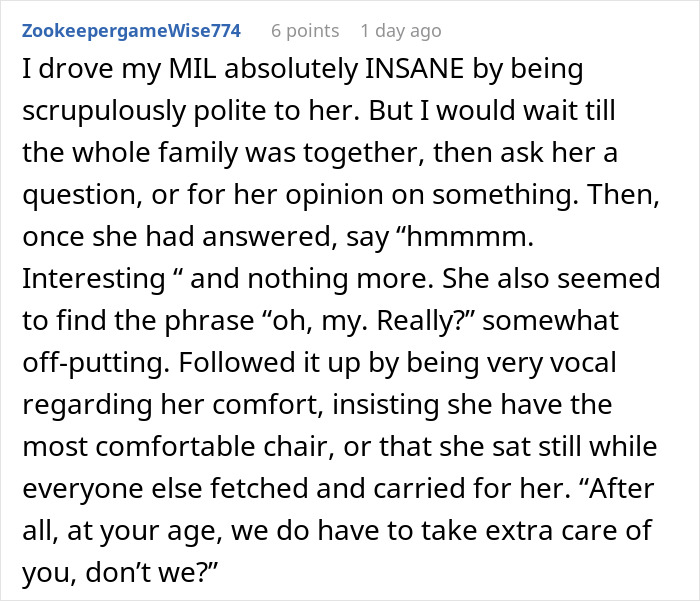Click the "1 day ago" timestamp
Viewport: 700px width, 601px height.
pos(400,31)
